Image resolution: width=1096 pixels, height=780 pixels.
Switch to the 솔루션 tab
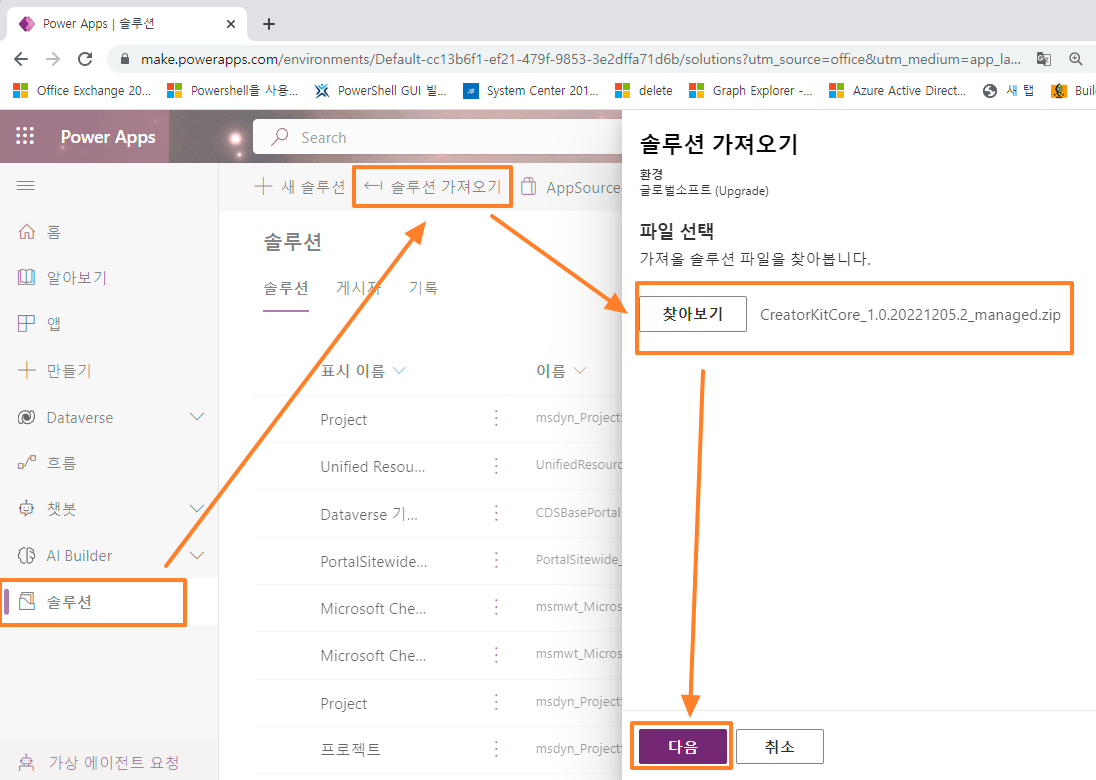point(286,288)
